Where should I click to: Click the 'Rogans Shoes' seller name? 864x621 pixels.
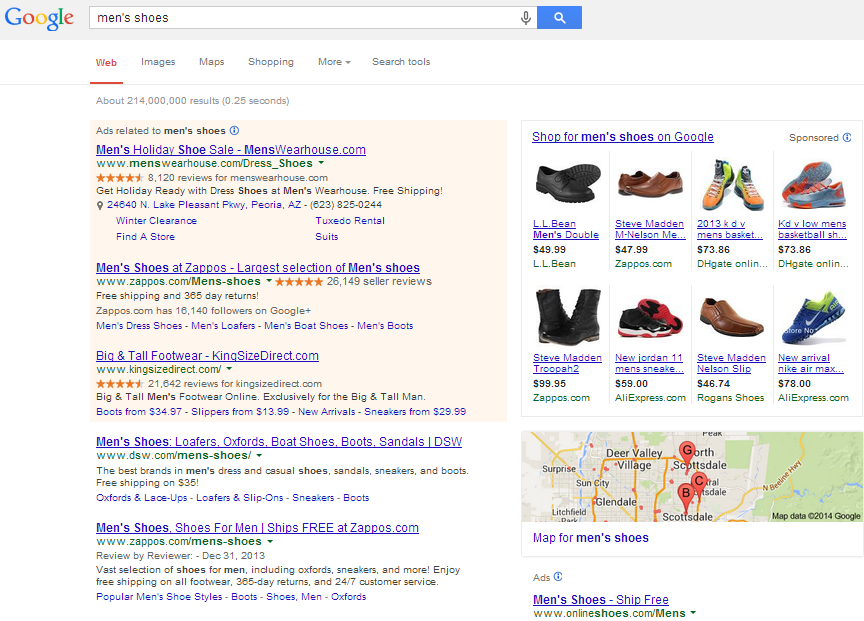pyautogui.click(x=731, y=398)
